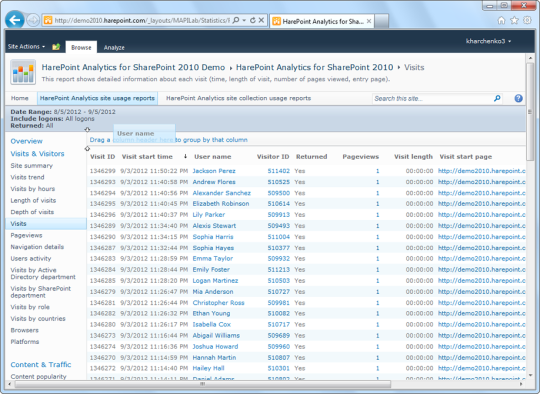The image size is (540, 394).
Task: Open the Content popularity report
Action: coord(38,377)
